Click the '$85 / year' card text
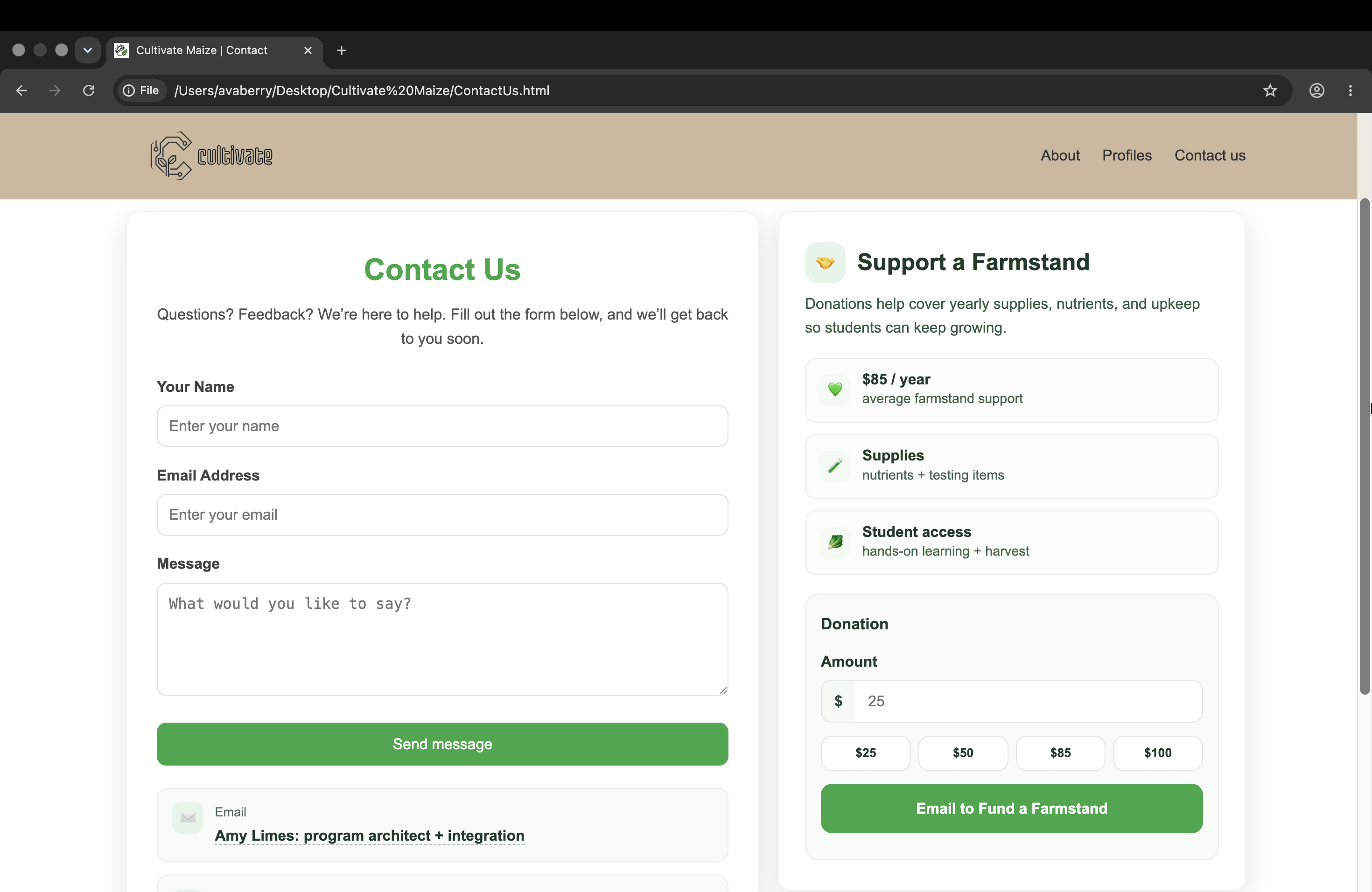Screen dimensions: 1372x892 coord(896,379)
